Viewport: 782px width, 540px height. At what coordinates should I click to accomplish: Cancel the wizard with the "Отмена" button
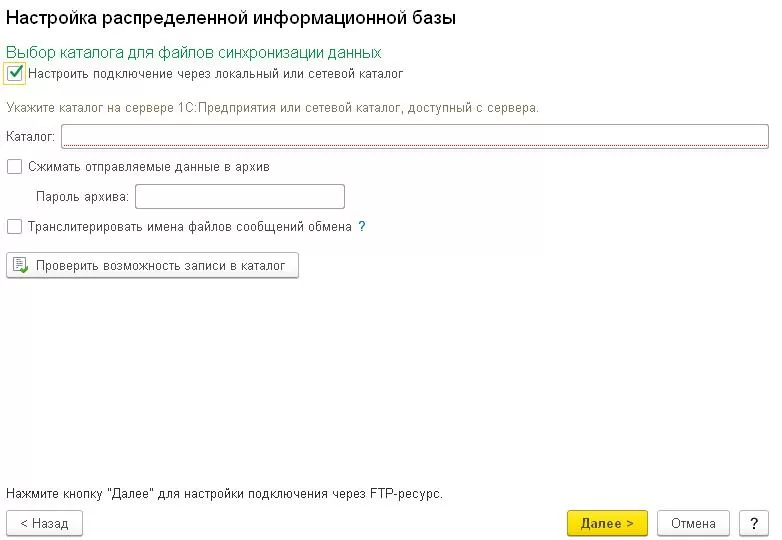tap(693, 523)
